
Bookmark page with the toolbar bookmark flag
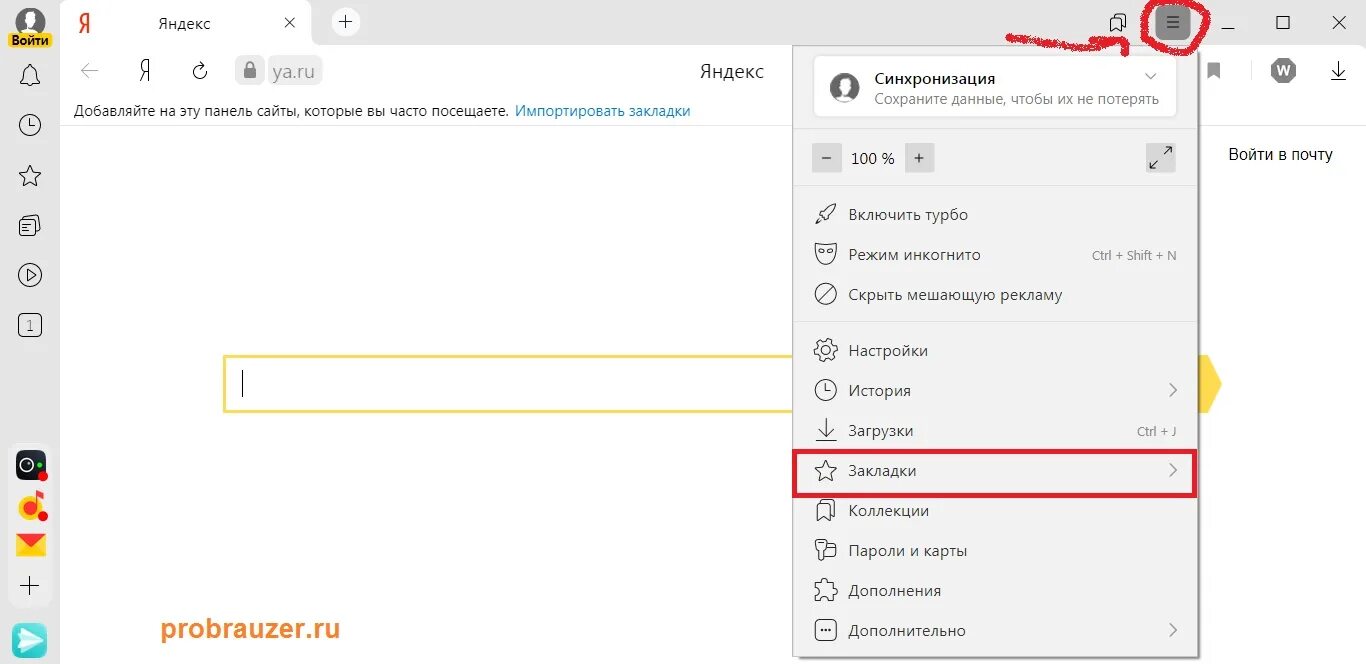pos(1214,70)
